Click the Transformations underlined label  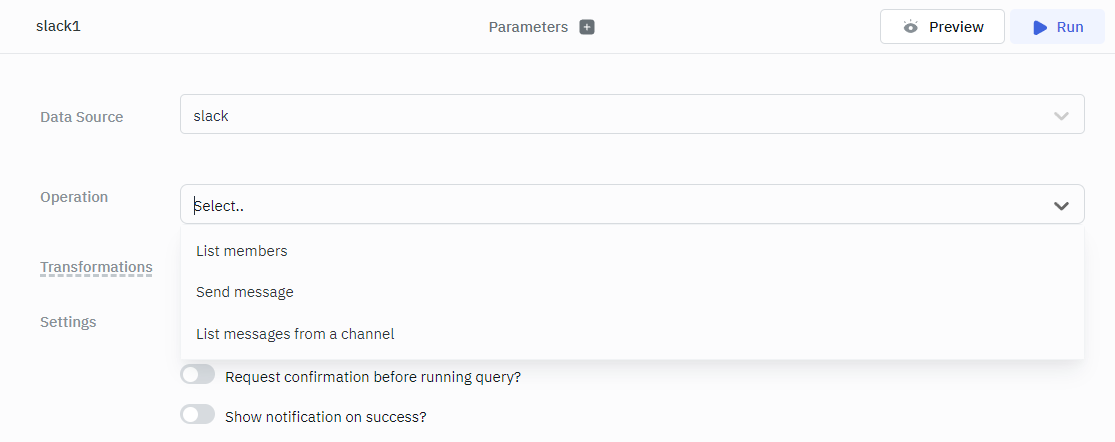[x=96, y=267]
